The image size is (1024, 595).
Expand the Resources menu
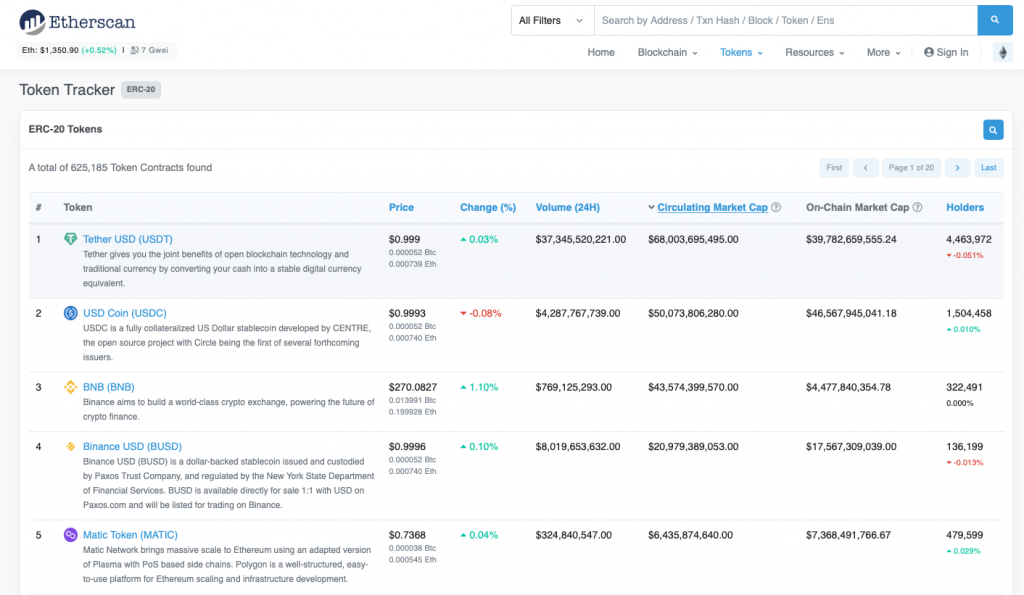pos(814,52)
